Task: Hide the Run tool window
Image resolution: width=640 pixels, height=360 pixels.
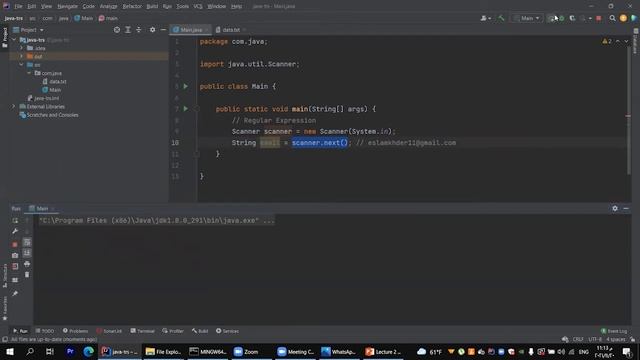Action: pos(626,209)
